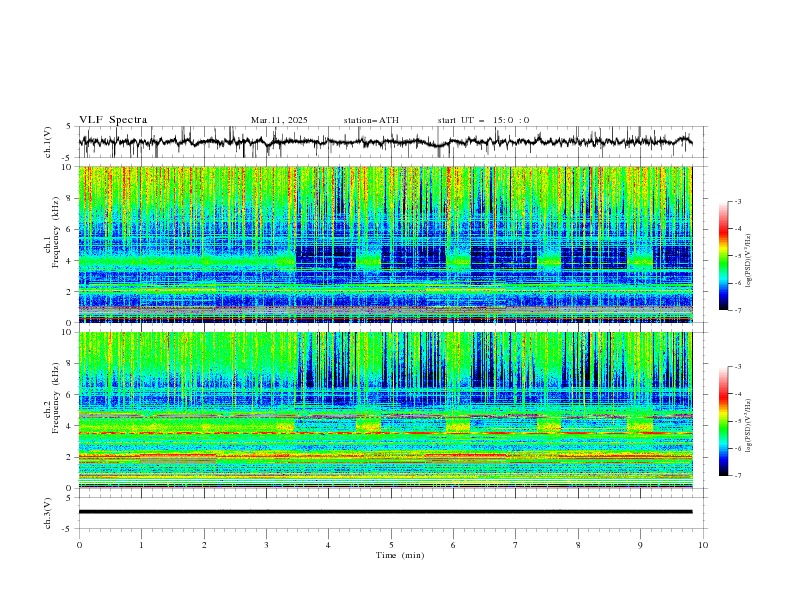The image size is (792, 612).
Task: Click the "ch.1(V)" axis label
Action: click(48, 142)
